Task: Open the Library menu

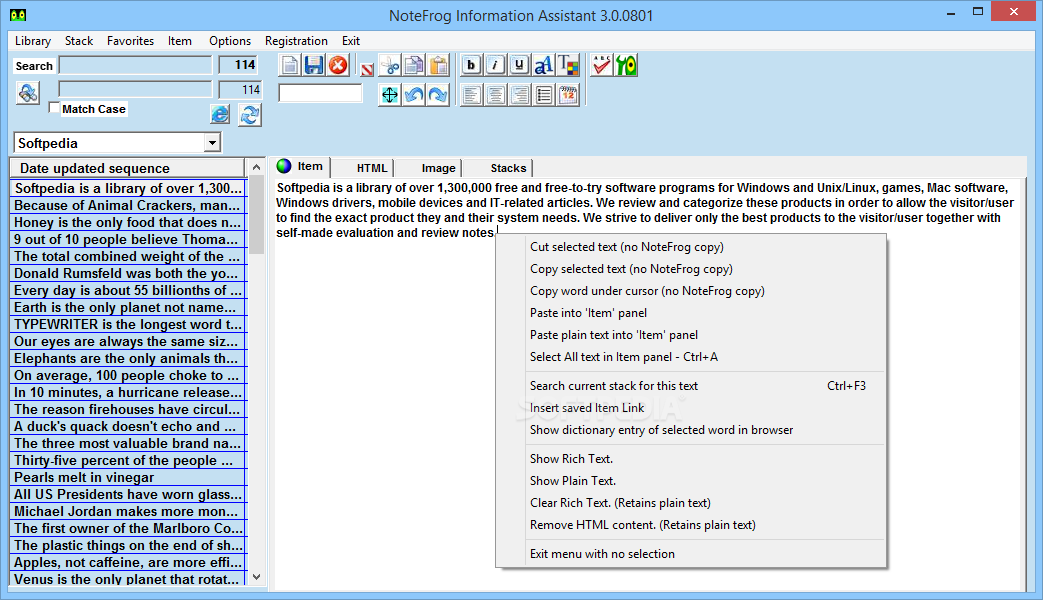Action: [33, 41]
